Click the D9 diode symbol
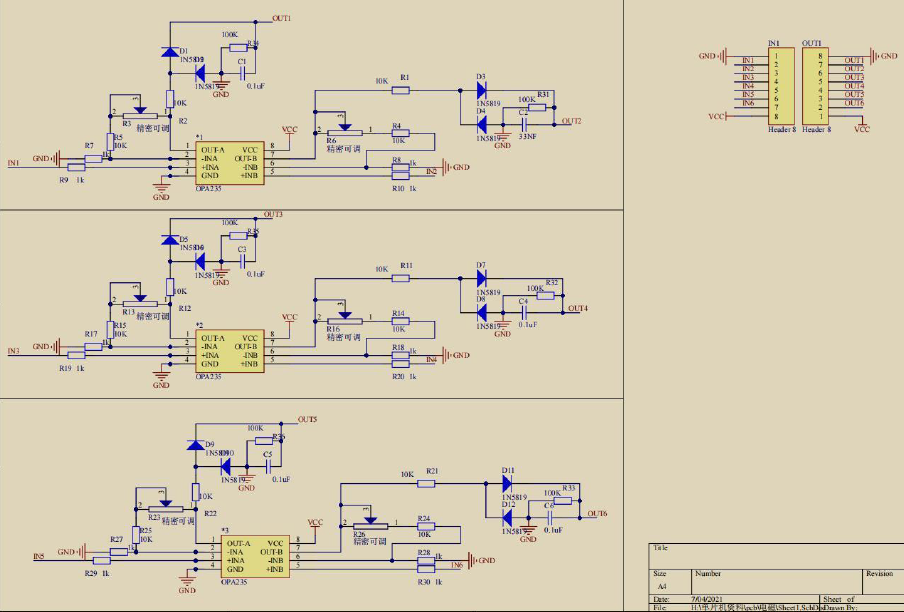Screen dimensions: 904x612 click(x=195, y=445)
